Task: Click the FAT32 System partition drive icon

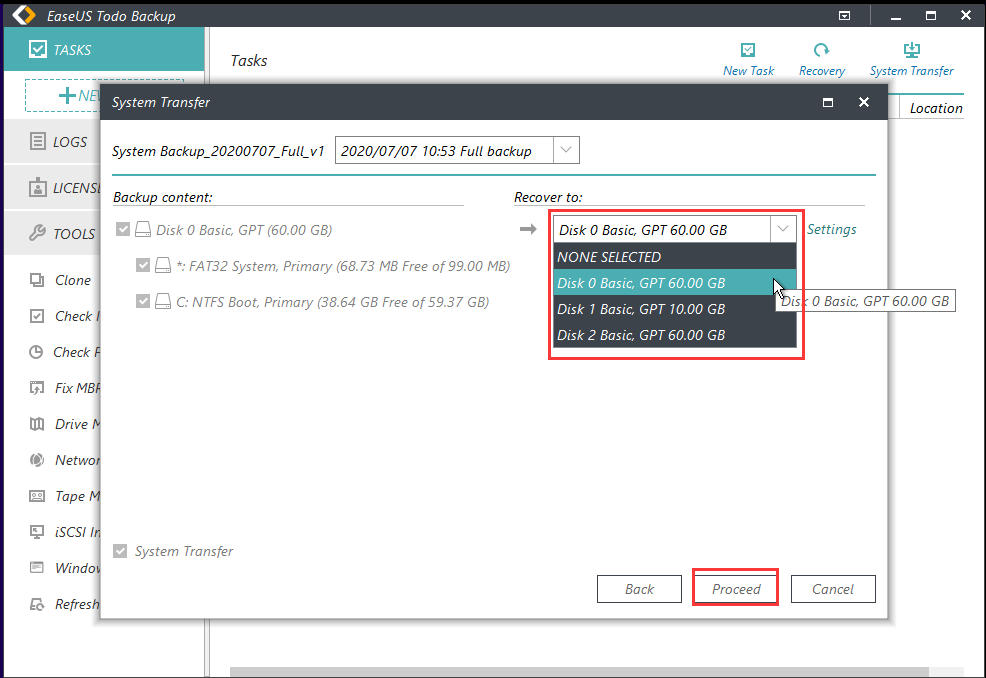Action: (x=163, y=265)
